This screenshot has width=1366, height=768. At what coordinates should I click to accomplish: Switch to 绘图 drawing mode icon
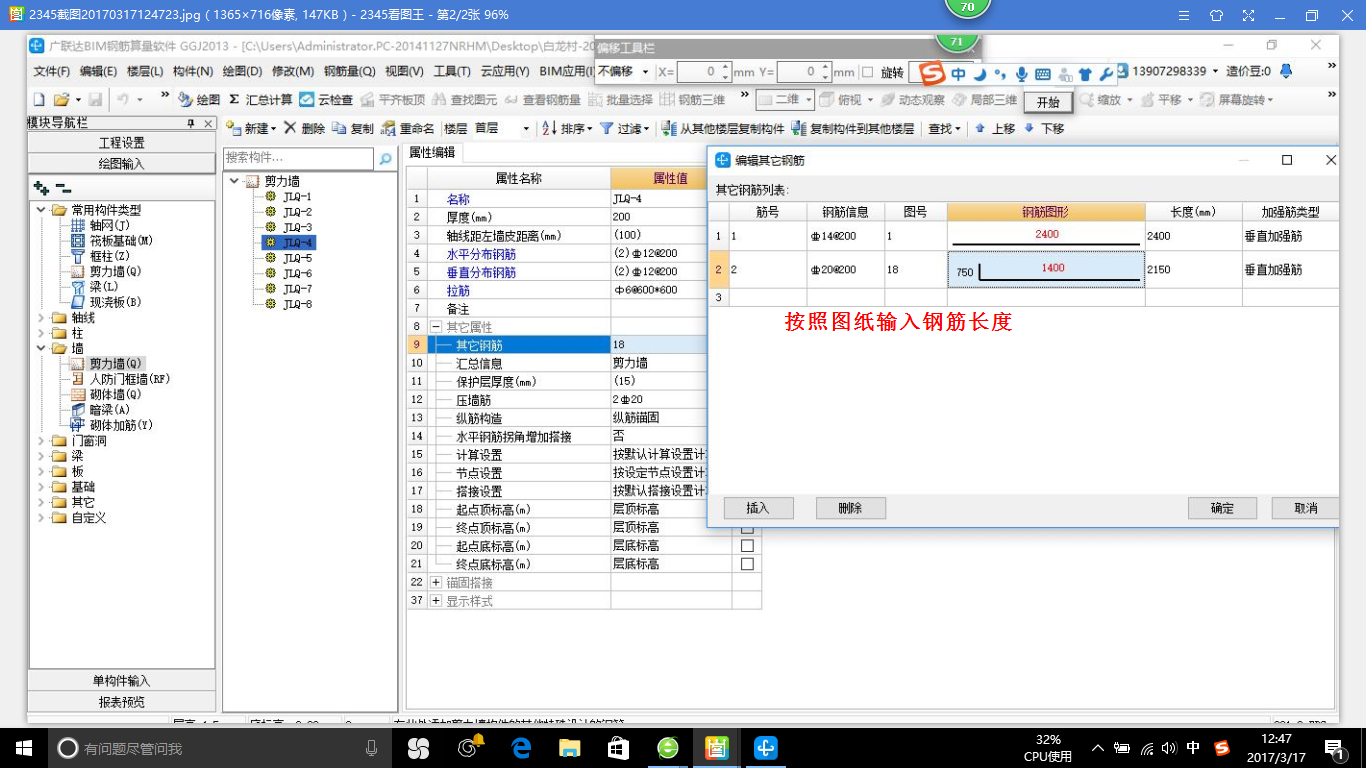tap(185, 99)
